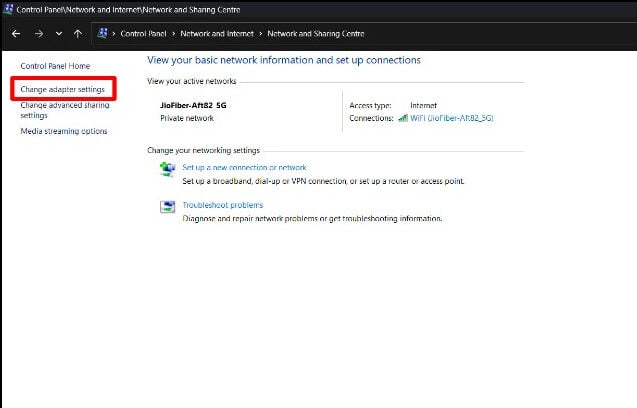Open Media streaming options

pos(64,131)
